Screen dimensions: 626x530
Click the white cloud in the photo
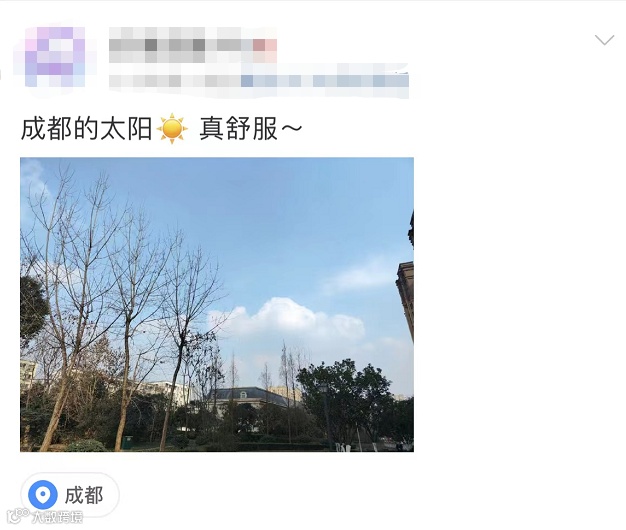[288, 318]
